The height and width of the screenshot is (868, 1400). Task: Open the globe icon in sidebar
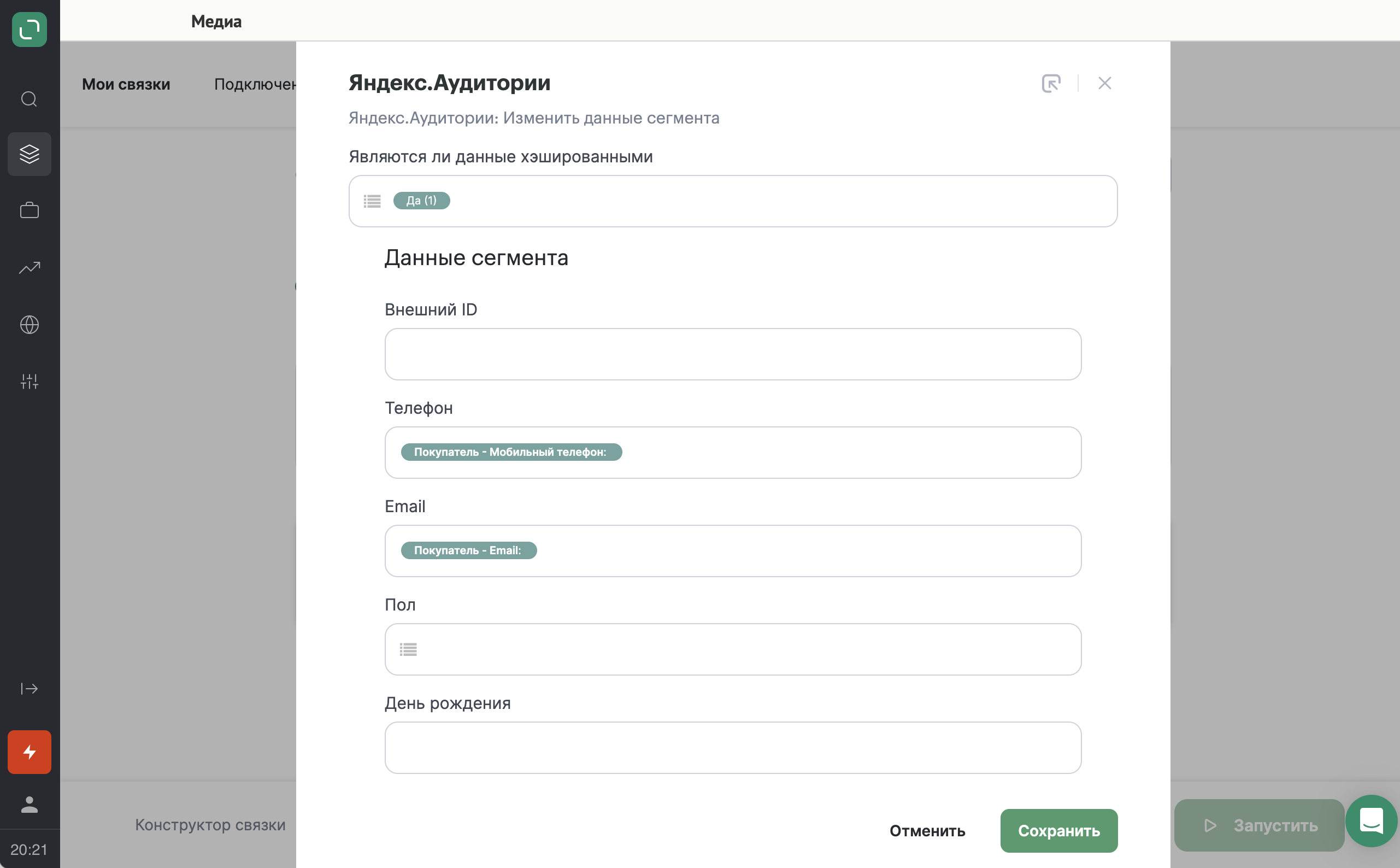(30, 325)
